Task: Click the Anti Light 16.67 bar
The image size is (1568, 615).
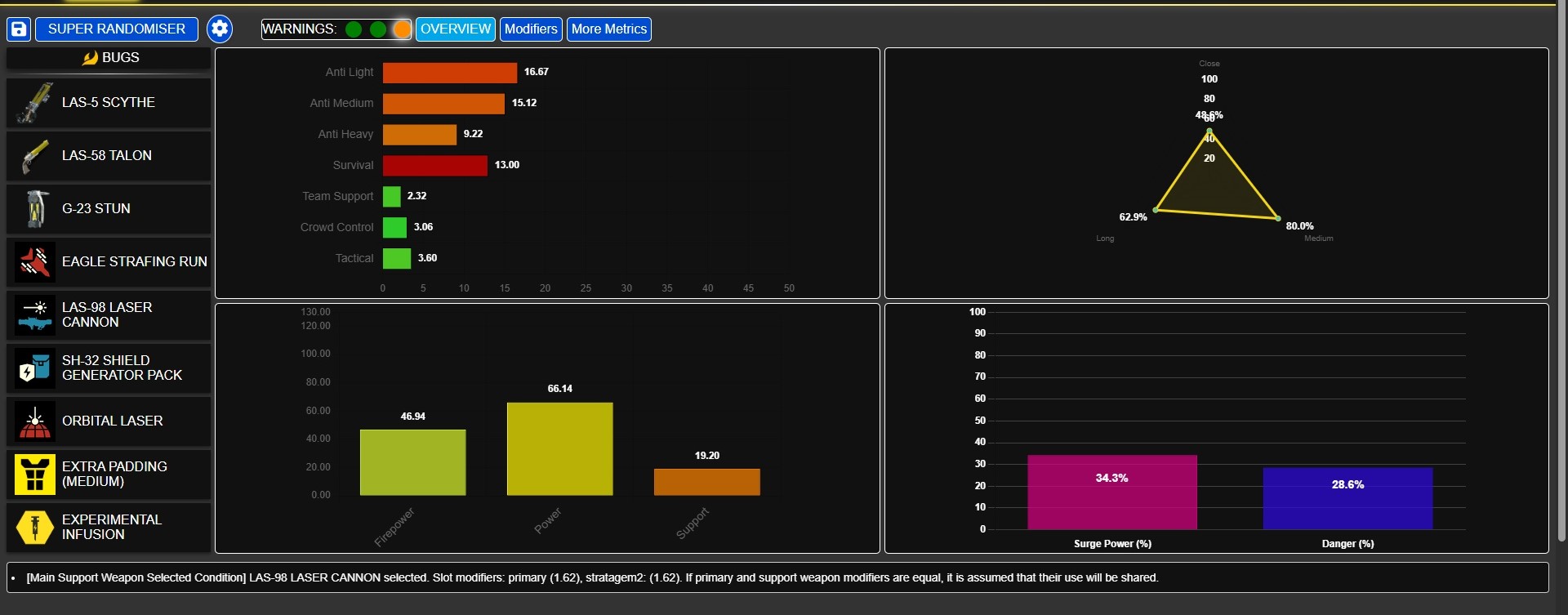Action: coord(450,73)
